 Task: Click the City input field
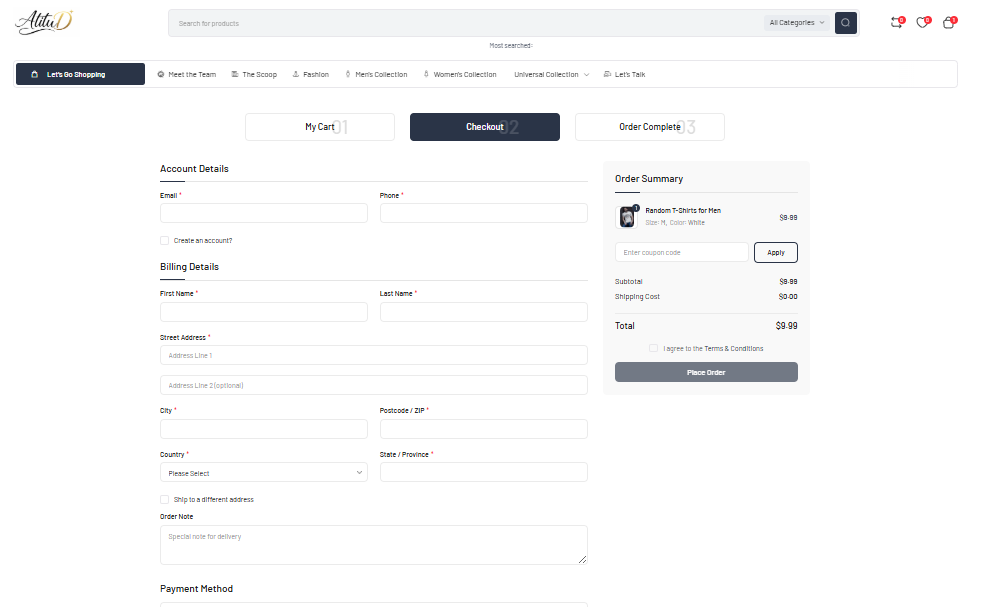[x=264, y=429]
